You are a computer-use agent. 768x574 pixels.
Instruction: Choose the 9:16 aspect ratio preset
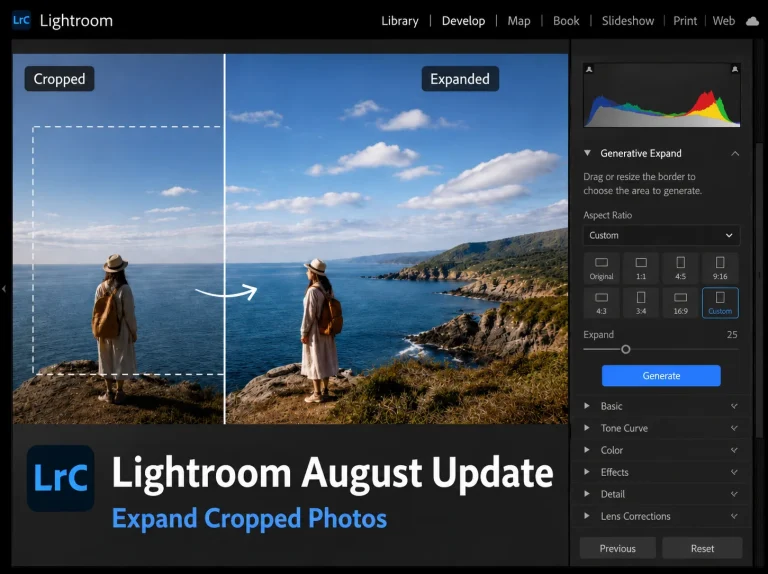[x=720, y=268]
